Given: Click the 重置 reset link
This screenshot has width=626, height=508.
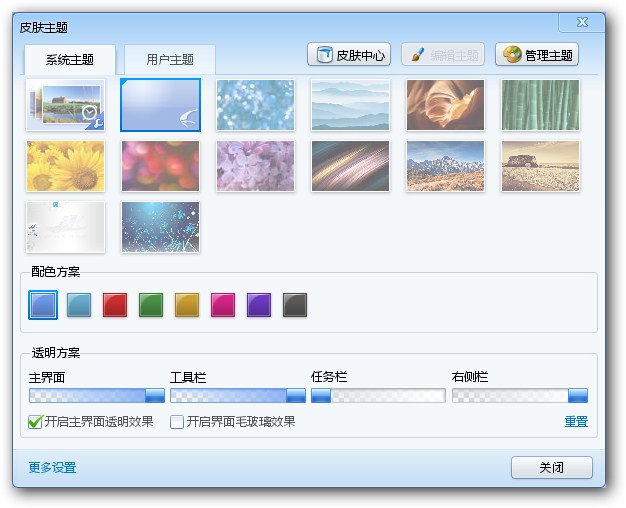Looking at the screenshot, I should 576,422.
